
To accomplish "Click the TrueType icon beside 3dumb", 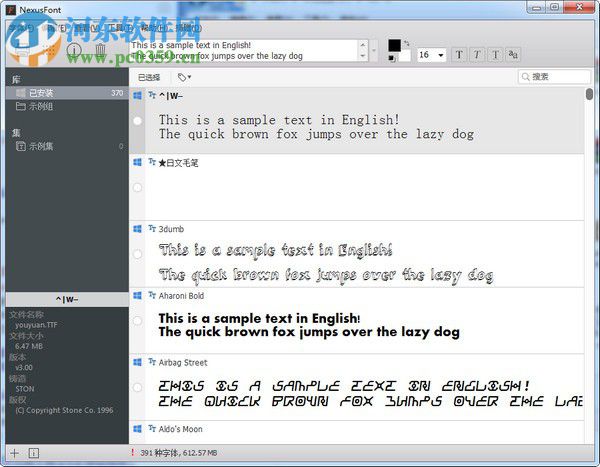I will pyautogui.click(x=152, y=229).
